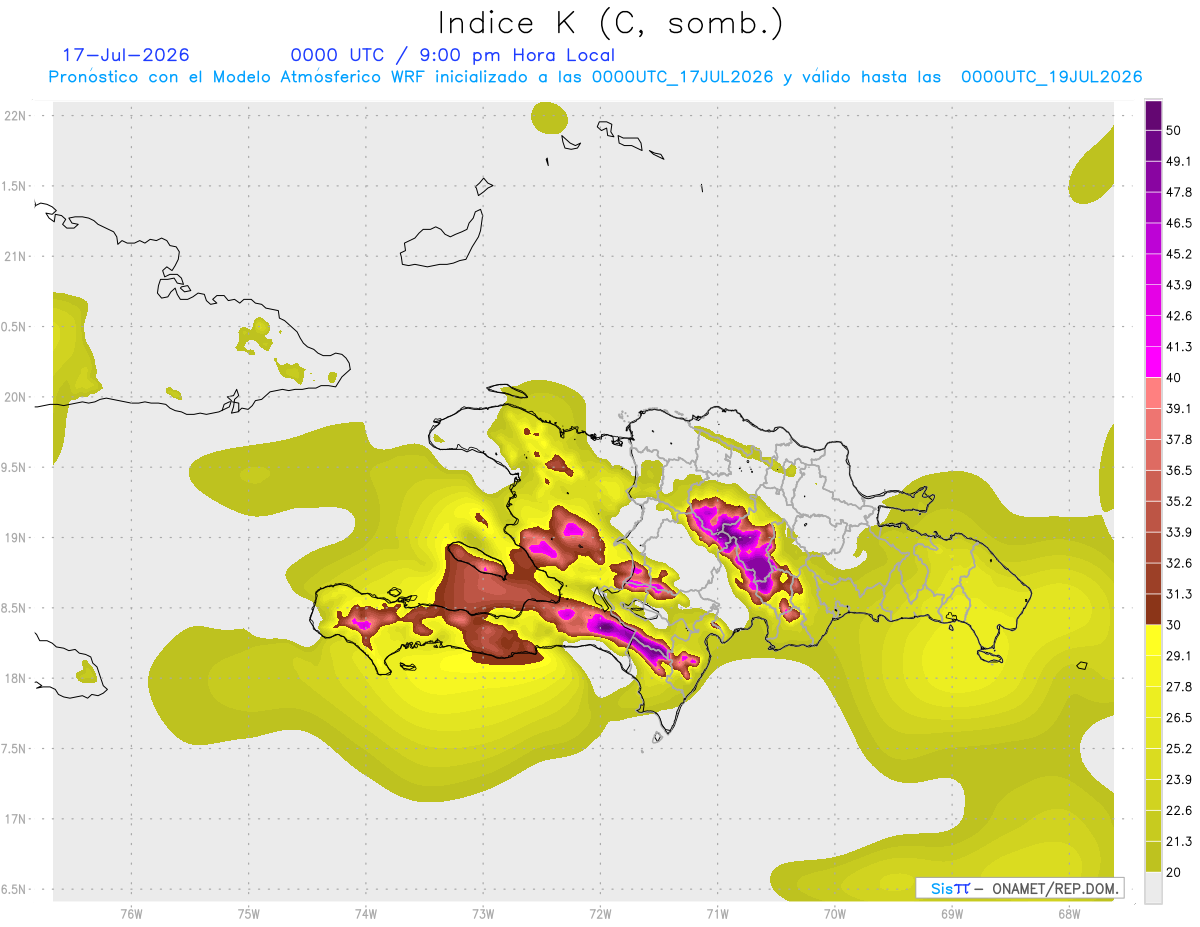Click the dark purple swatch at scale top
The image size is (1200, 927).
1153,115
